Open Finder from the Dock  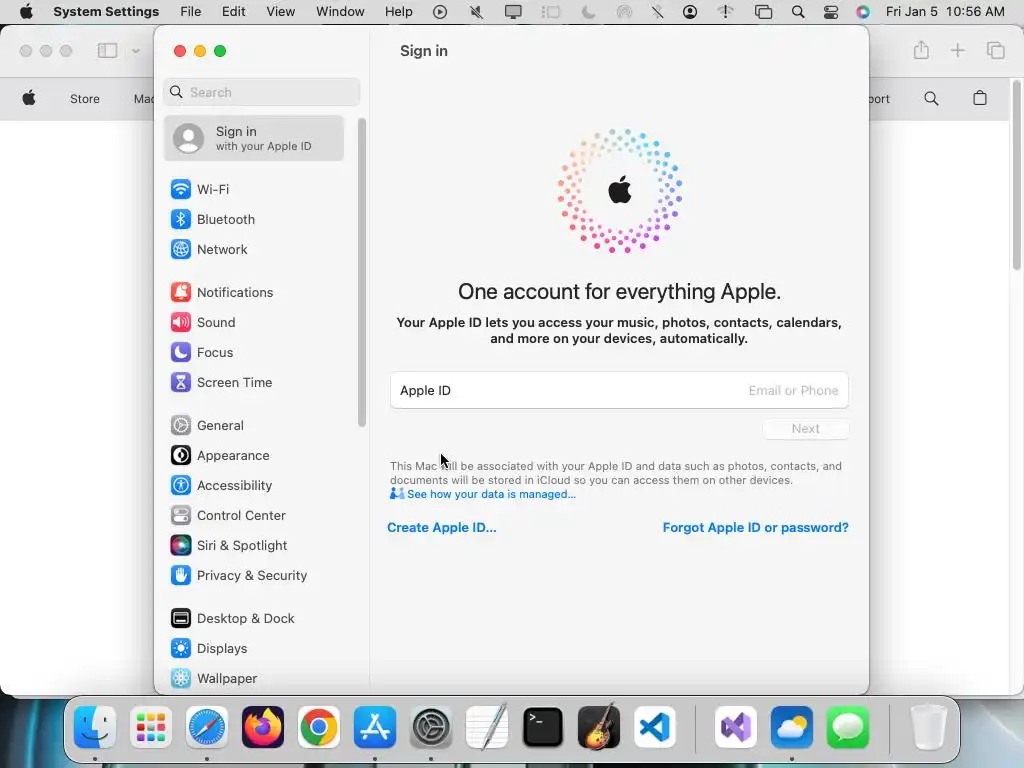(95, 727)
